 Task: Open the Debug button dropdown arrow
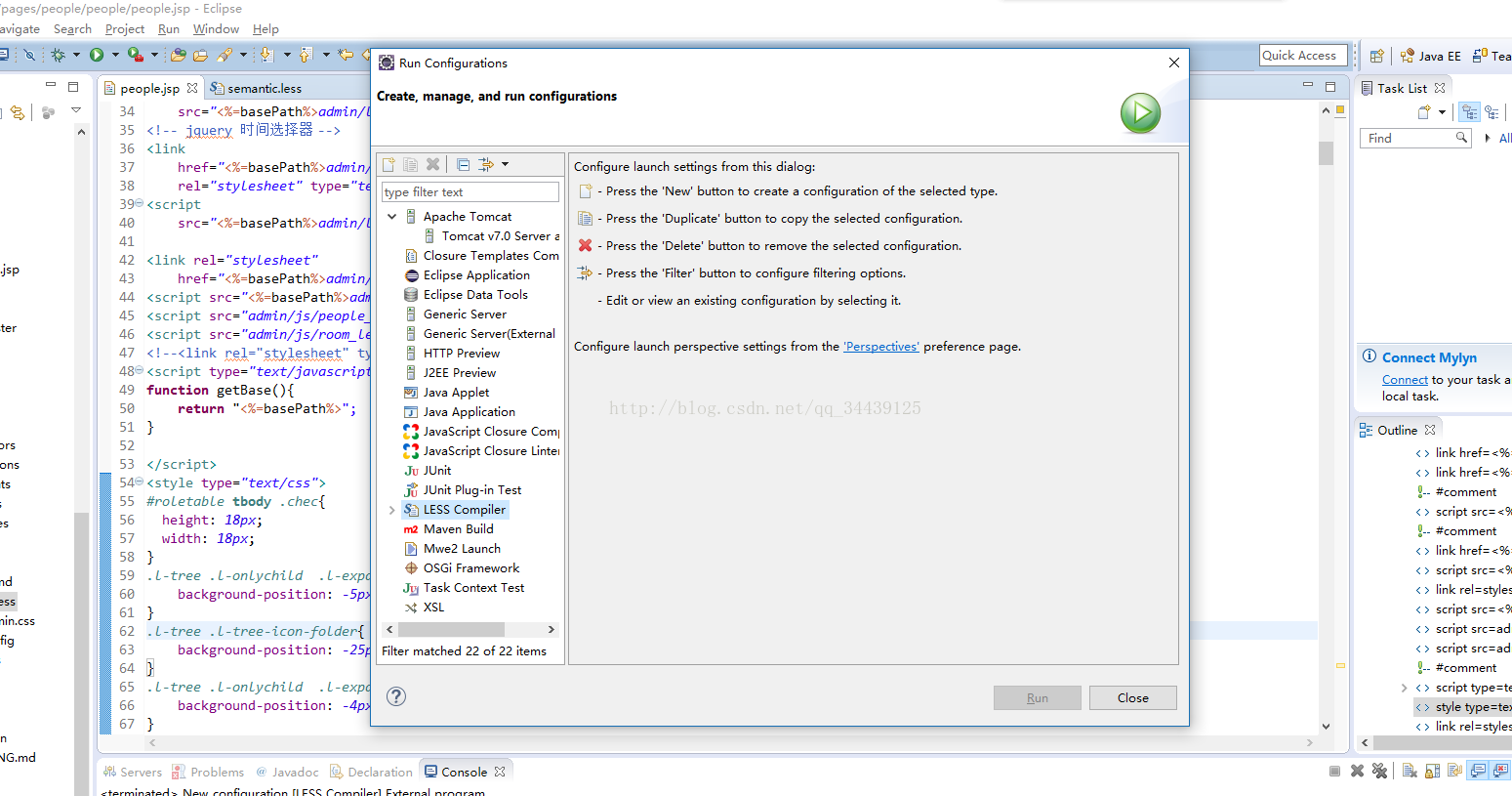pyautogui.click(x=76, y=55)
